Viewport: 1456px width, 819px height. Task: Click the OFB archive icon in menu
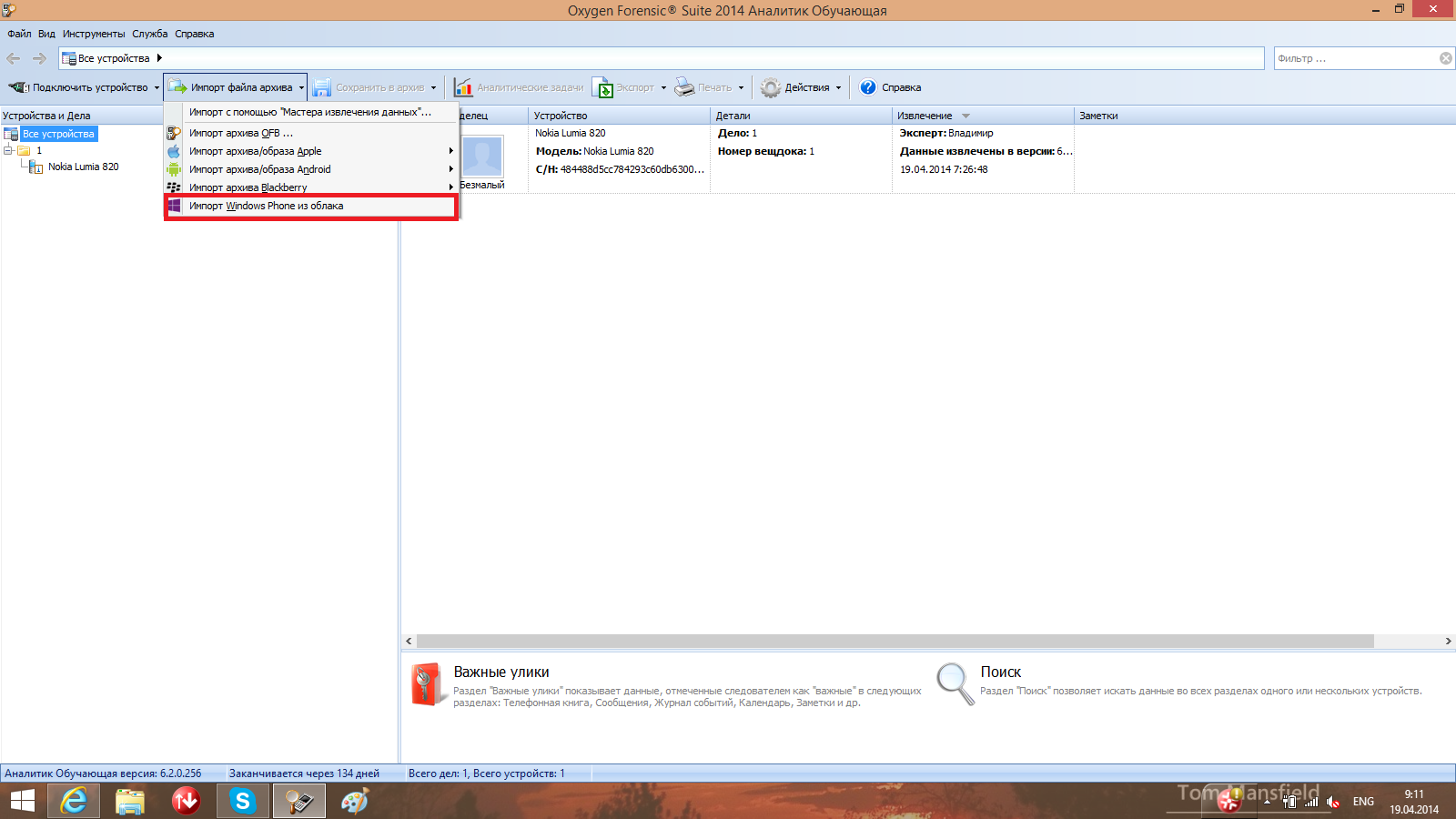174,133
